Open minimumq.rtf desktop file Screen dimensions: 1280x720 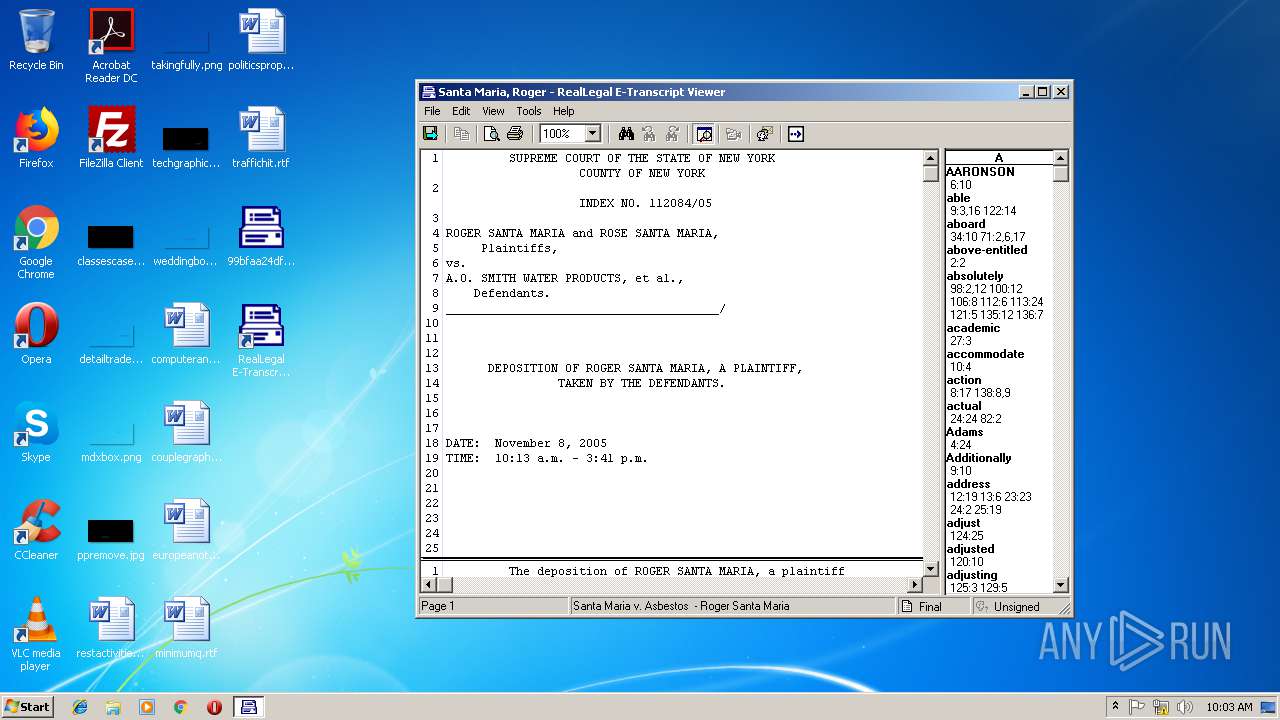point(186,628)
